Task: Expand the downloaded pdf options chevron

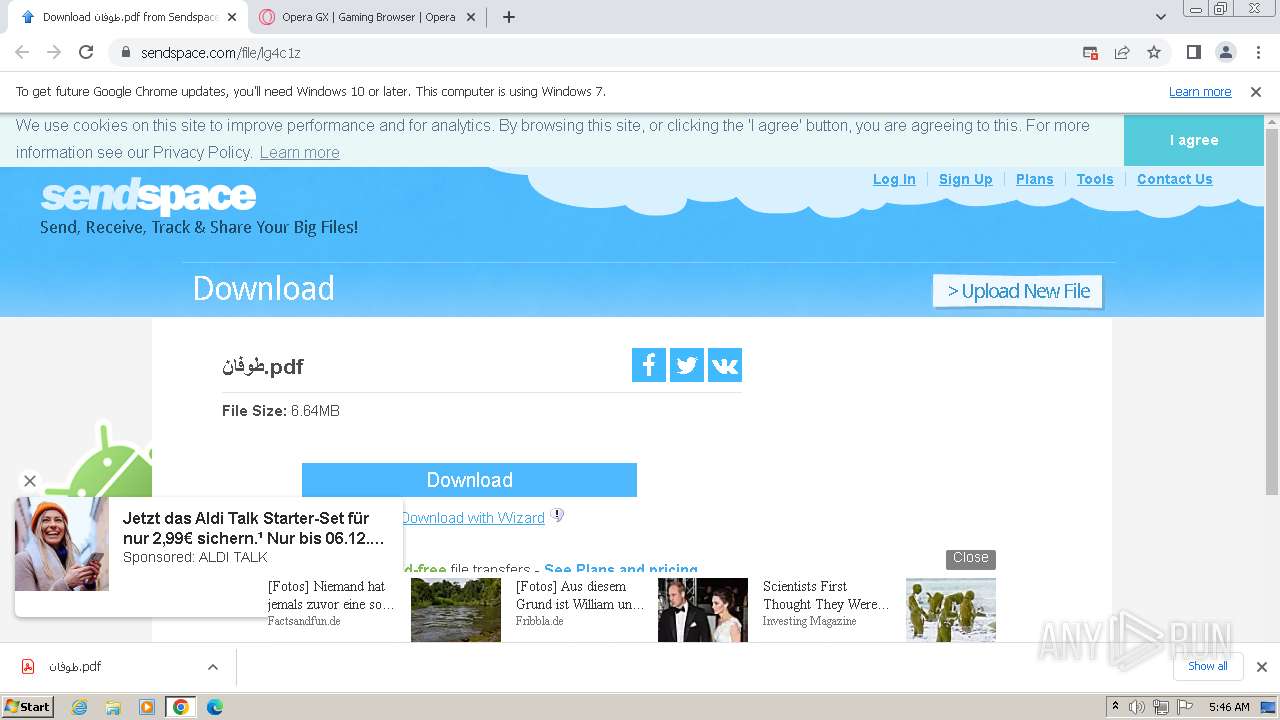Action: 213,667
